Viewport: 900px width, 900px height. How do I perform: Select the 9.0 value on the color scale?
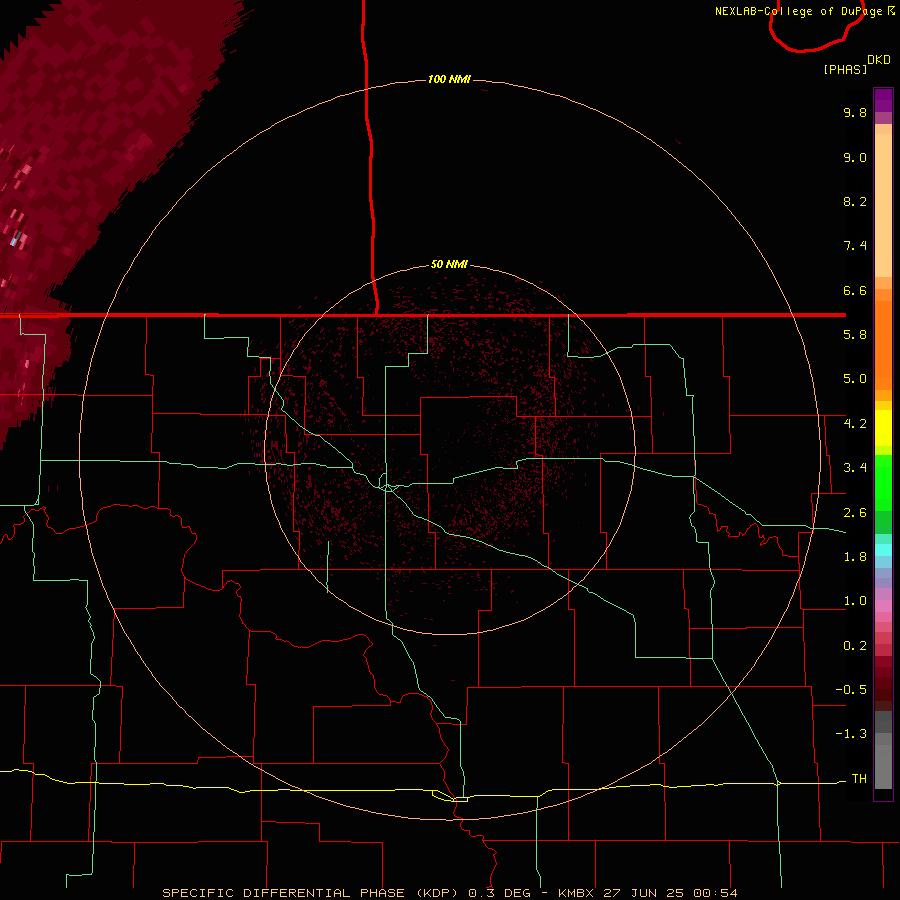click(x=855, y=157)
